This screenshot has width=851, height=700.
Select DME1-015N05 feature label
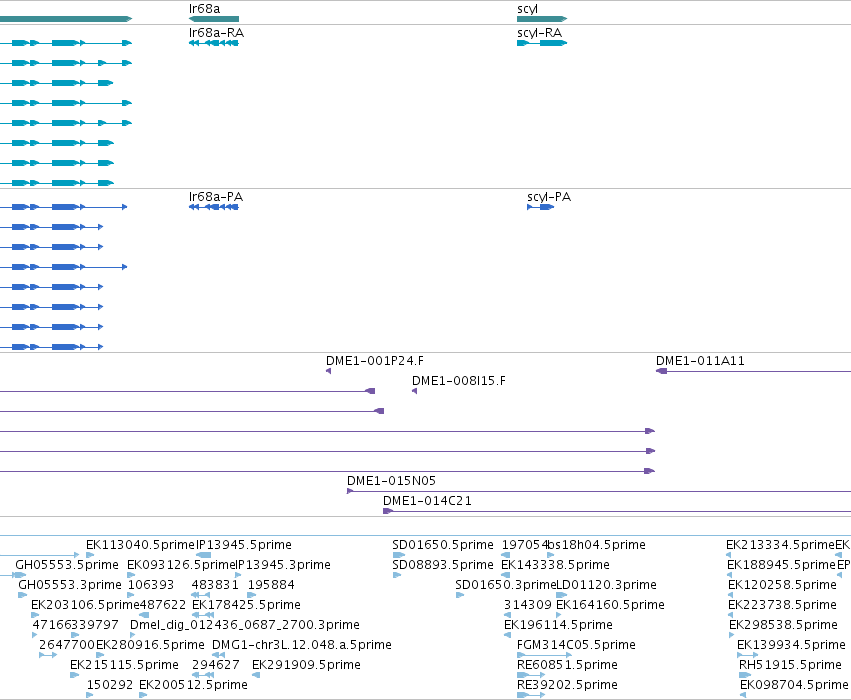point(391,480)
